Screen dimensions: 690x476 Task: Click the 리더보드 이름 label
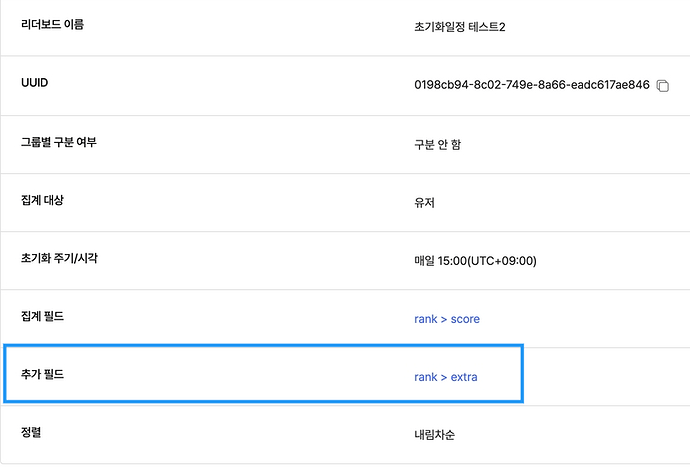(52, 24)
